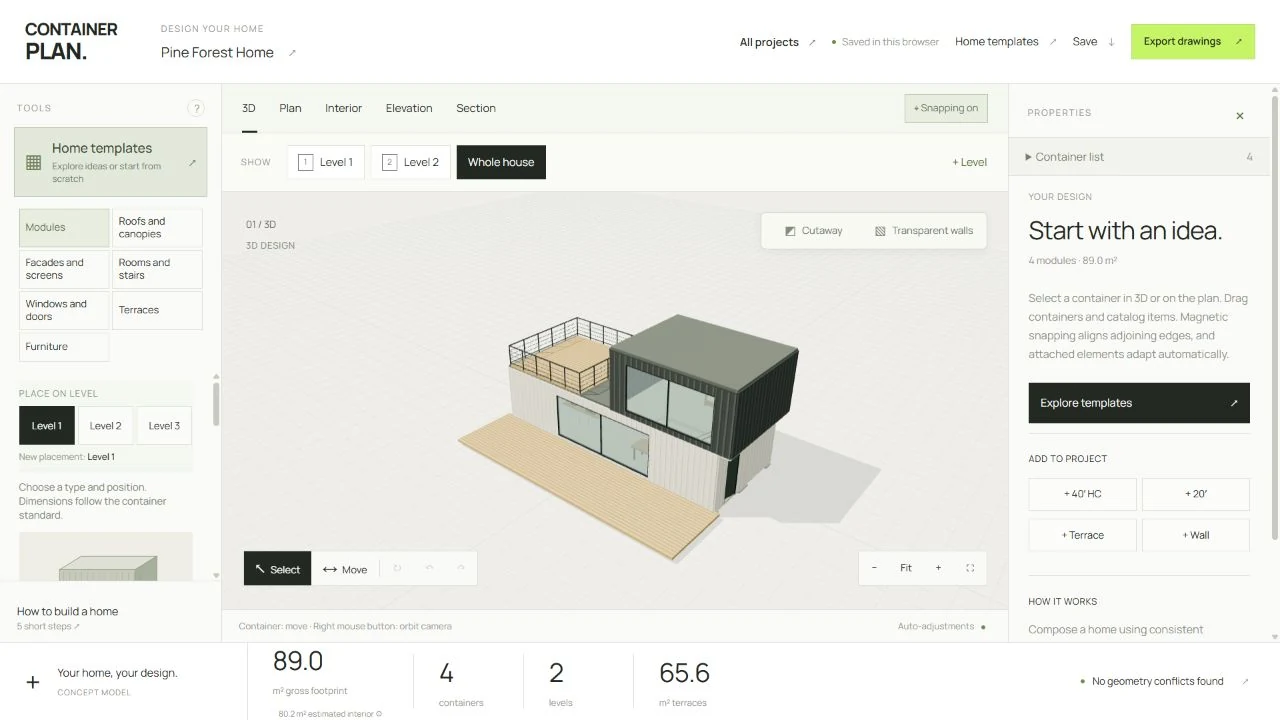The image size is (1280, 720).
Task: Click the large plus icon in footer
Action: click(x=33, y=682)
